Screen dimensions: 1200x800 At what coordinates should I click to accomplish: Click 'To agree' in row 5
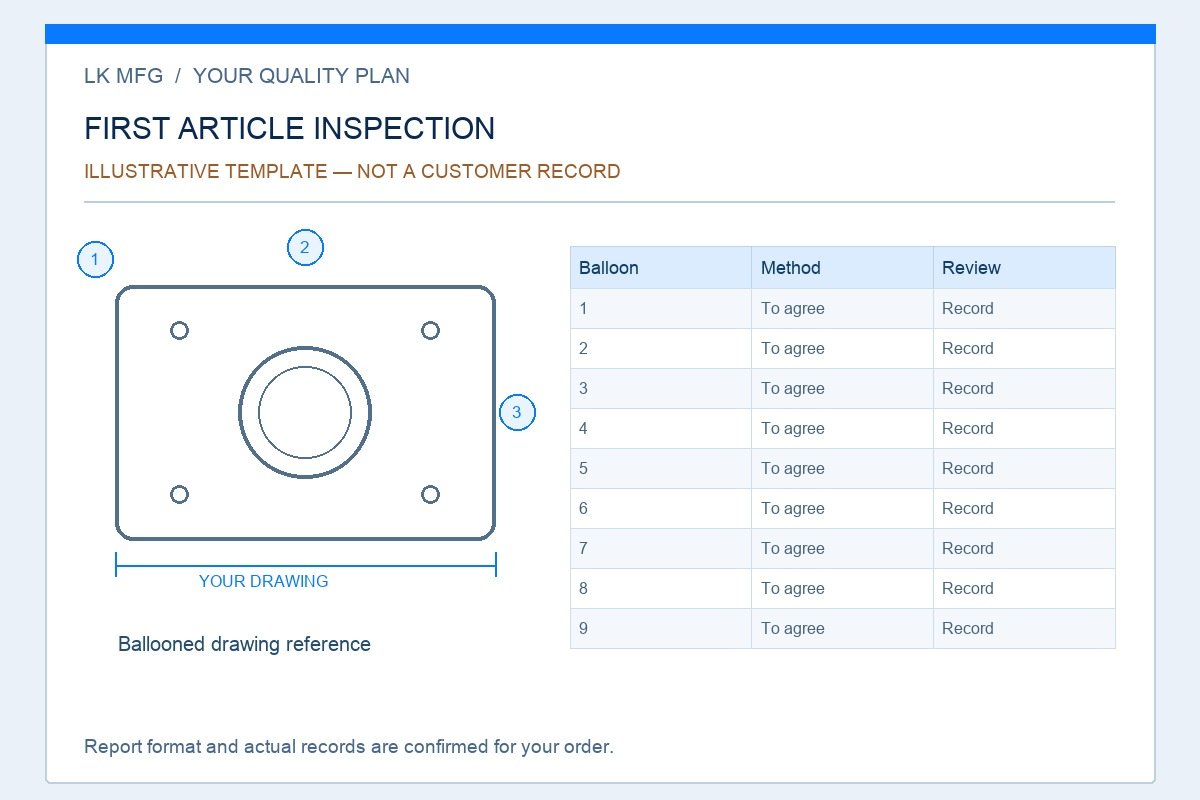tap(793, 469)
